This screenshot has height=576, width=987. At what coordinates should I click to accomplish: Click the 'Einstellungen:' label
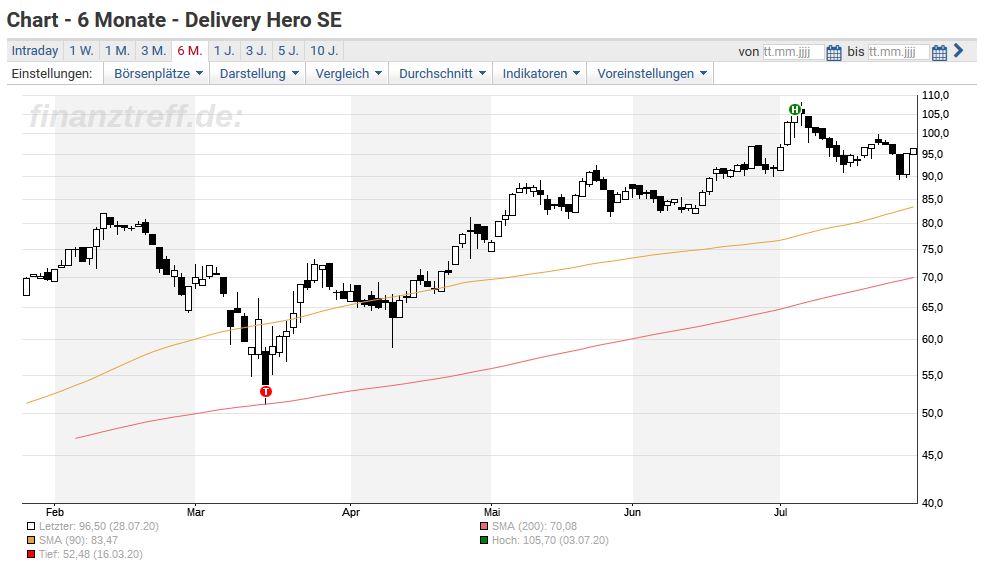(x=52, y=73)
